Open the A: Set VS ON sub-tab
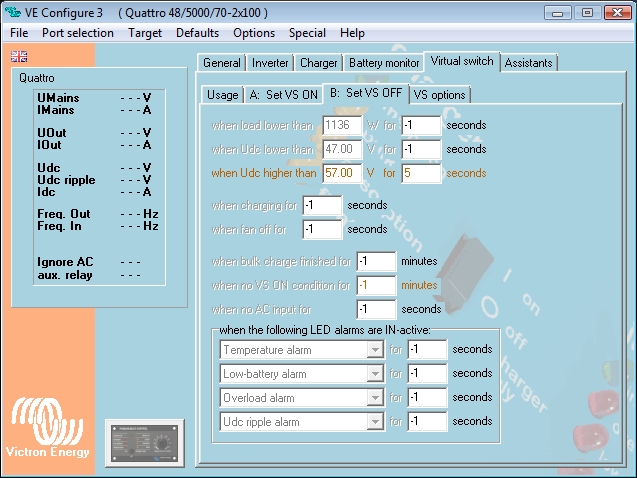 tap(283, 95)
